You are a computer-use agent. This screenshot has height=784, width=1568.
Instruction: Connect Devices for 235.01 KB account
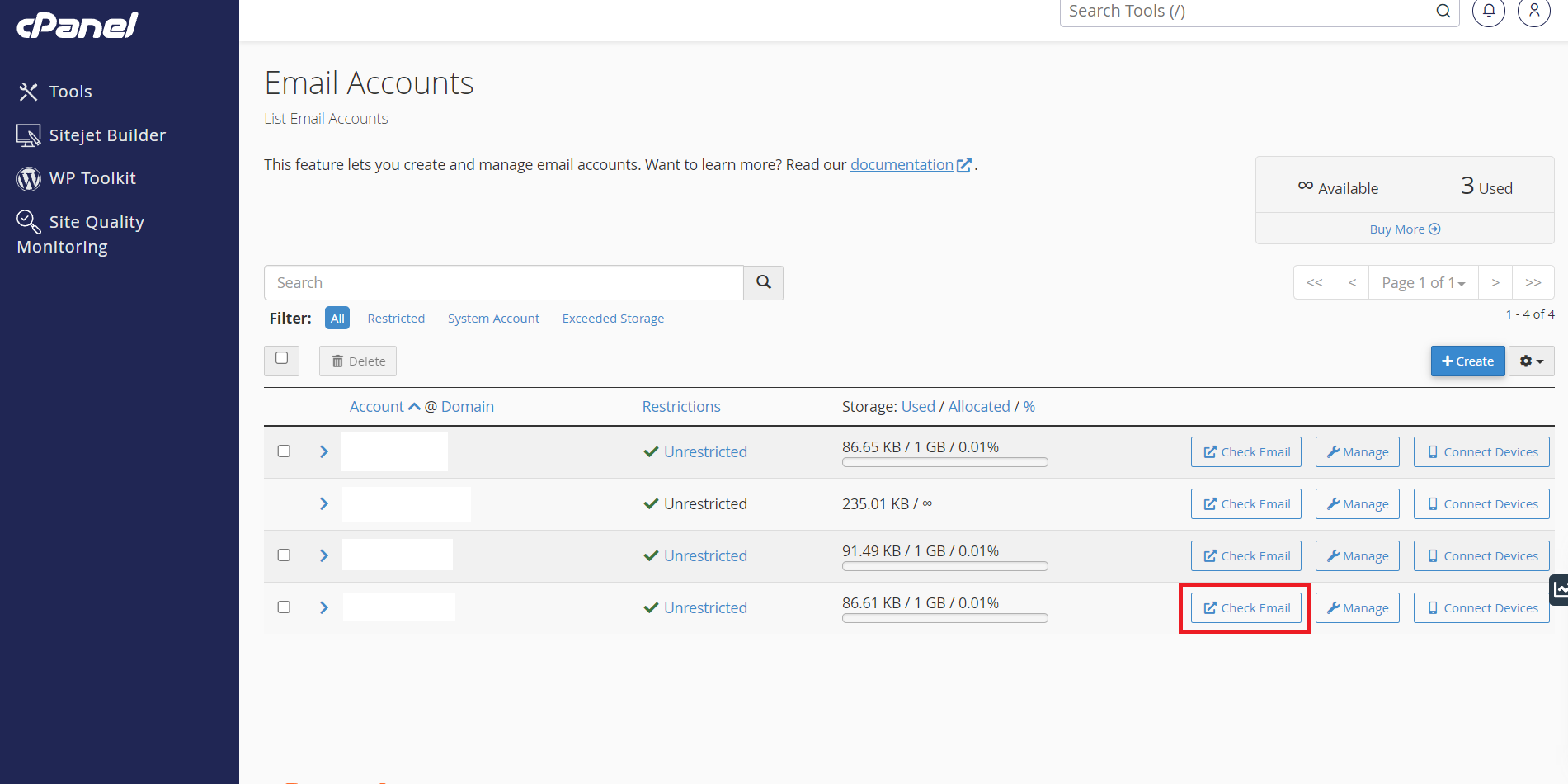pos(1481,503)
